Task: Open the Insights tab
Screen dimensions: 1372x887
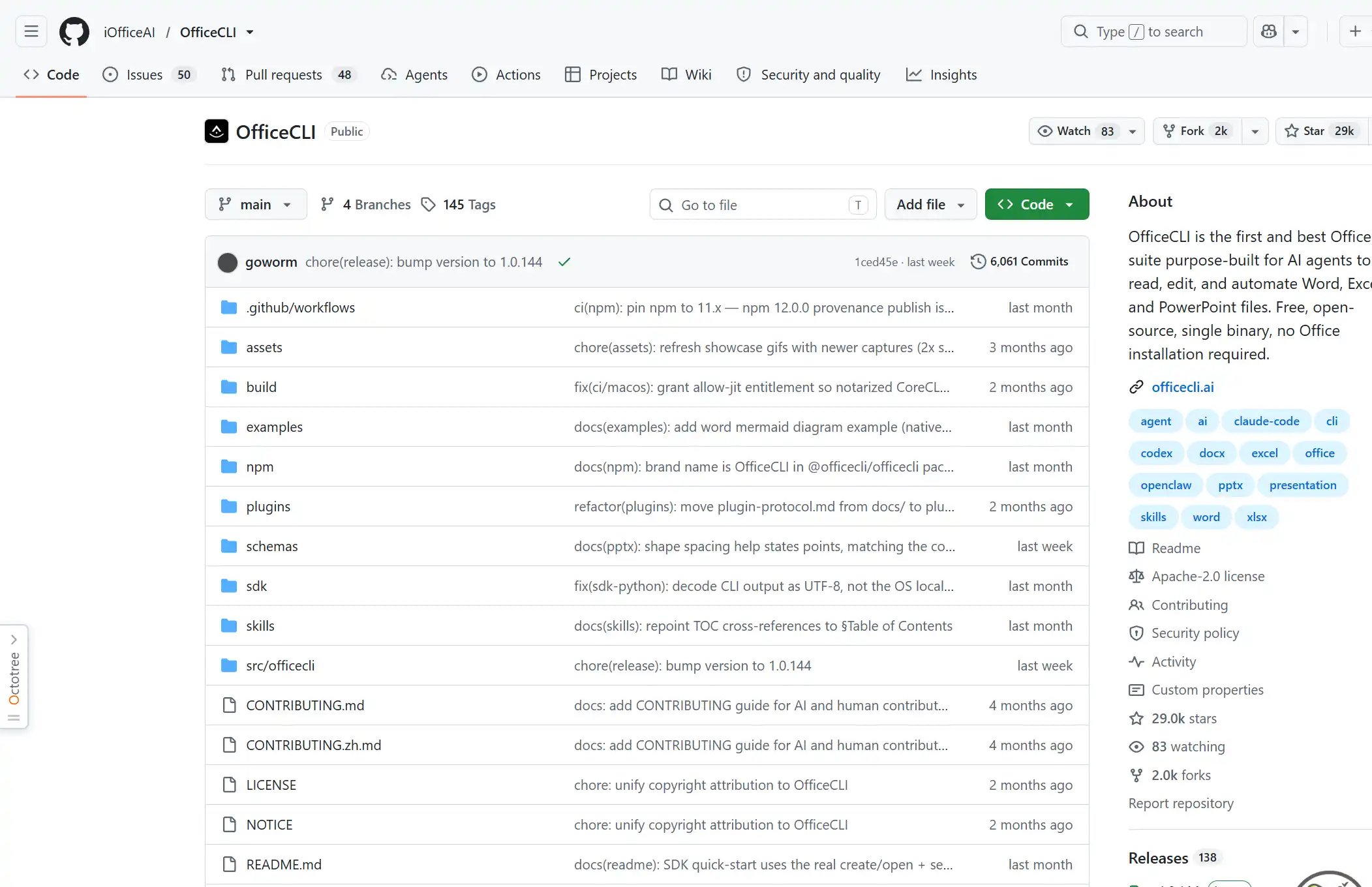Action: pyautogui.click(x=941, y=74)
